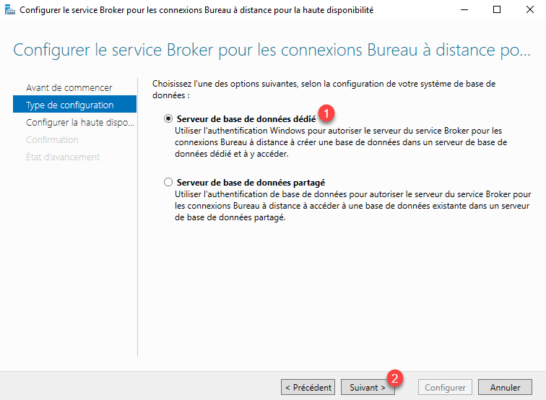Click the État d'avancement step in sidebar
The width and height of the screenshot is (546, 400).
click(x=63, y=157)
